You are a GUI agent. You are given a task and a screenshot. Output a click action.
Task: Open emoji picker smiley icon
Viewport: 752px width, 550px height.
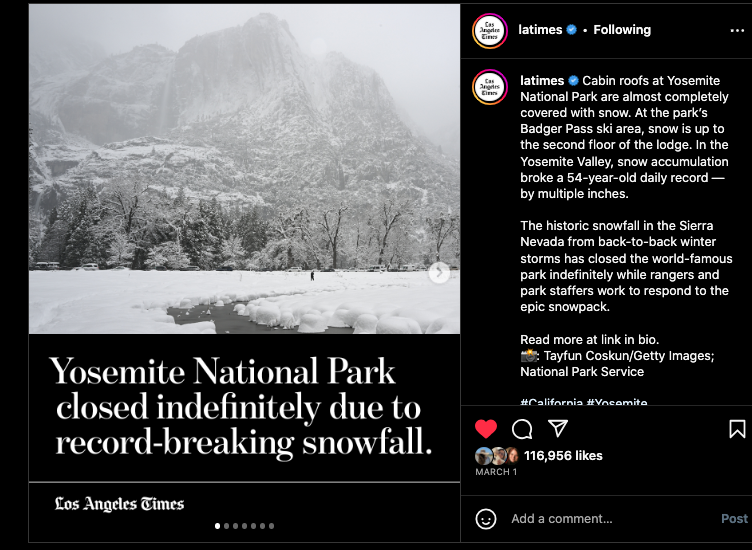pos(486,519)
